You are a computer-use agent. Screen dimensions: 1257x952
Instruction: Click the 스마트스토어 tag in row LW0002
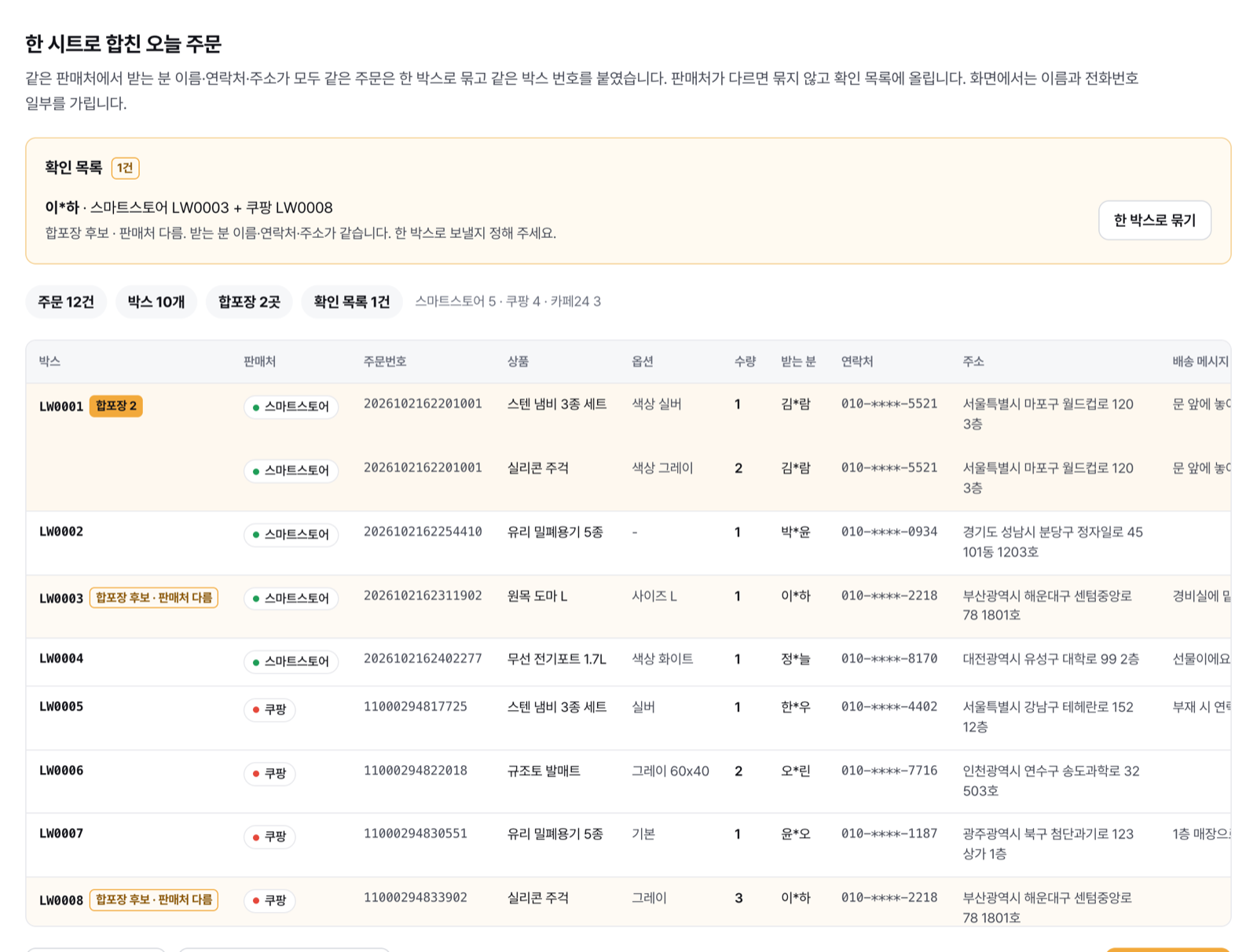[291, 534]
